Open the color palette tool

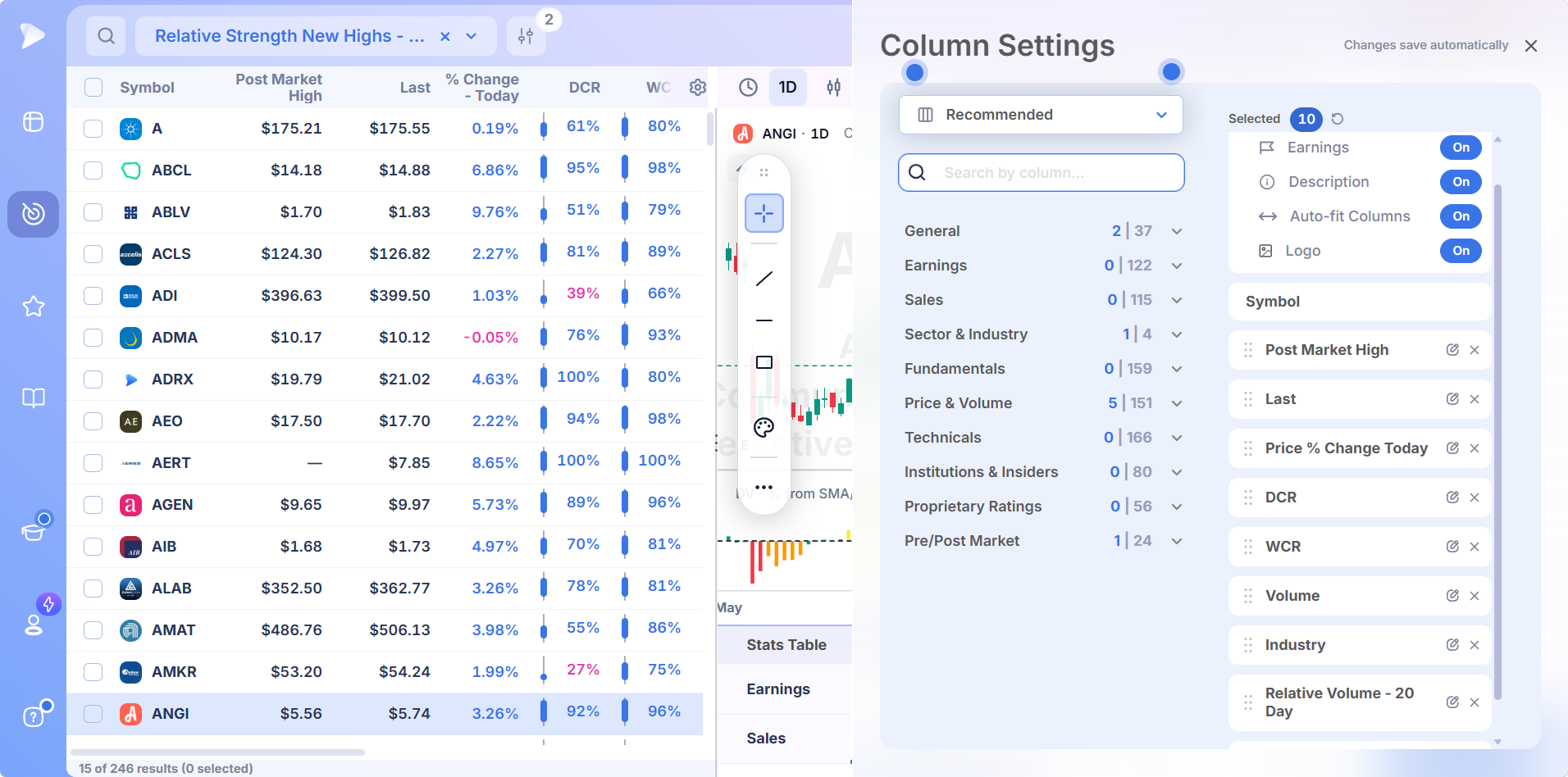pyautogui.click(x=763, y=427)
